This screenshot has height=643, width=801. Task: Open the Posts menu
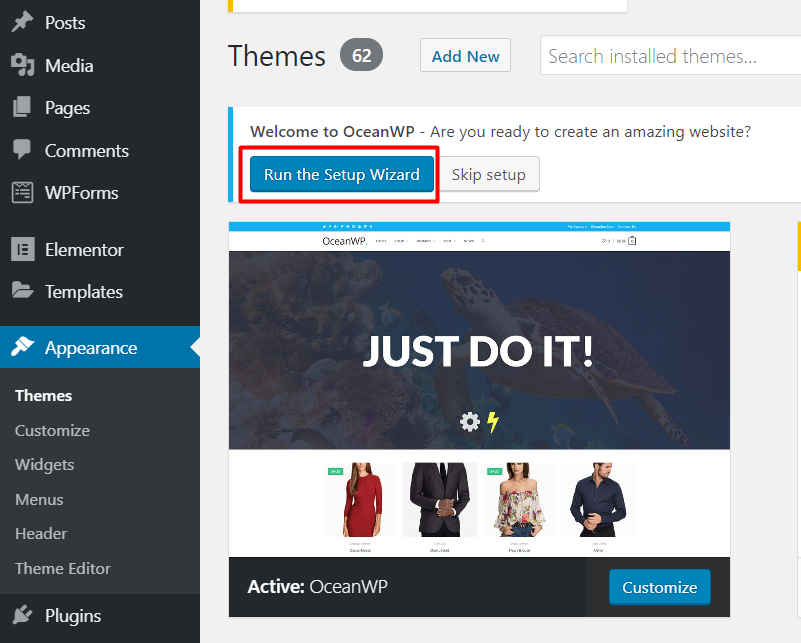(100, 22)
